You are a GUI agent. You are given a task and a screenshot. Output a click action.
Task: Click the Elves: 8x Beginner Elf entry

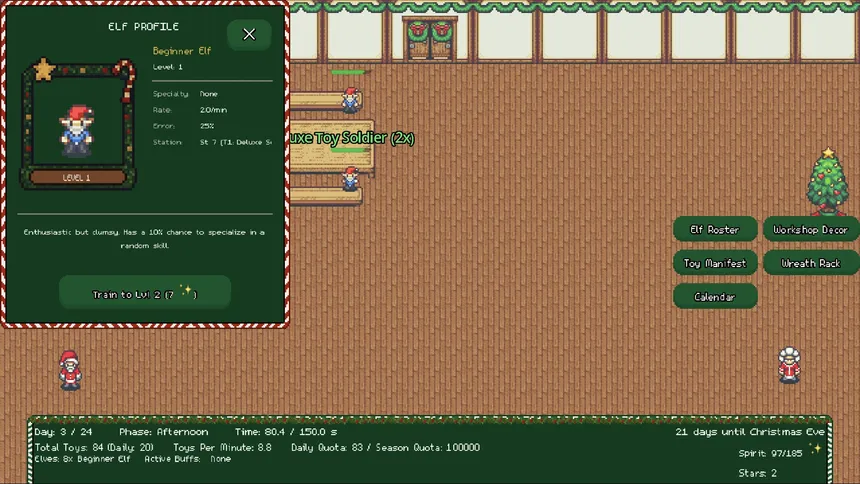82,459
